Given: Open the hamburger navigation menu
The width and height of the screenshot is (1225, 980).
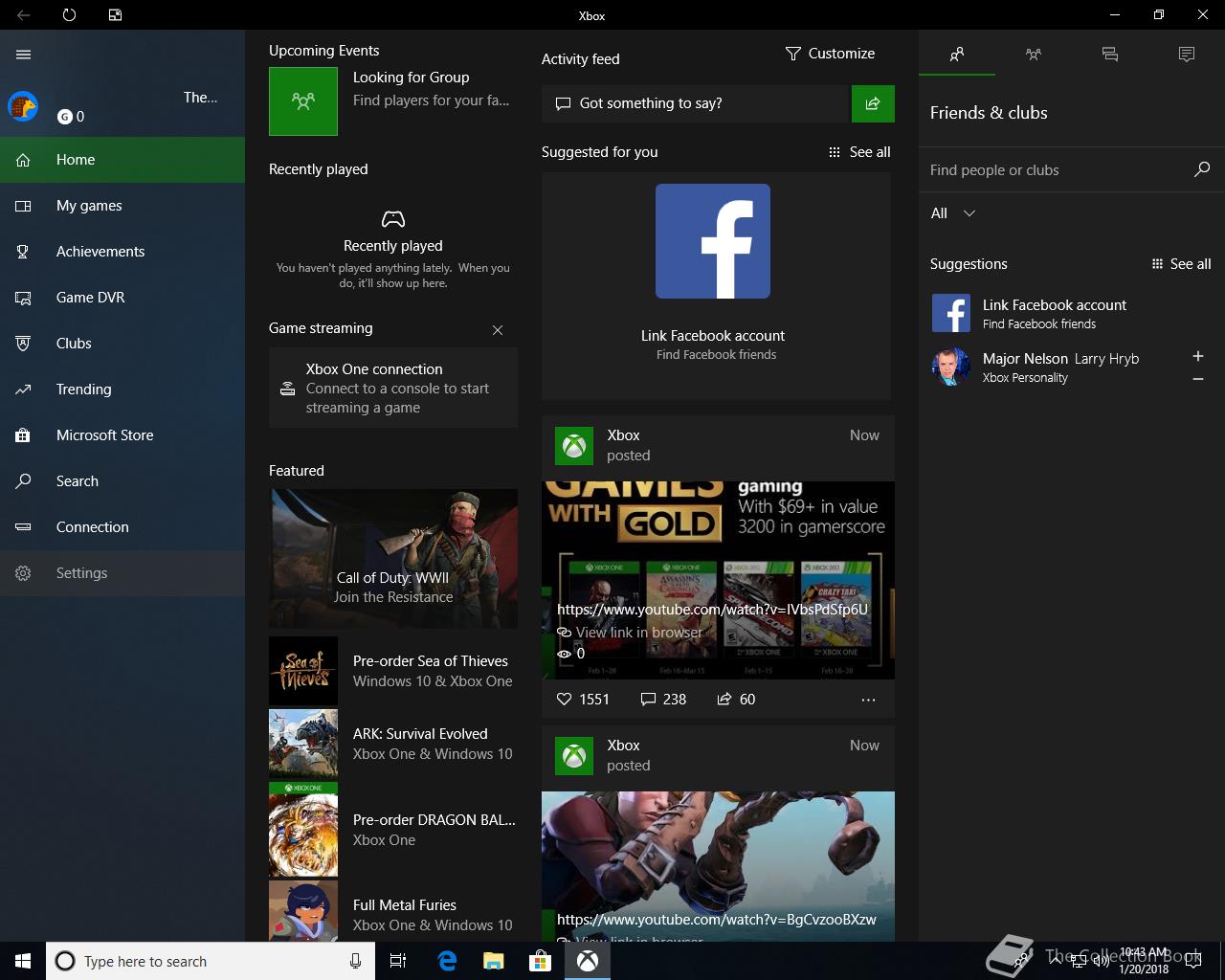Looking at the screenshot, I should (24, 55).
